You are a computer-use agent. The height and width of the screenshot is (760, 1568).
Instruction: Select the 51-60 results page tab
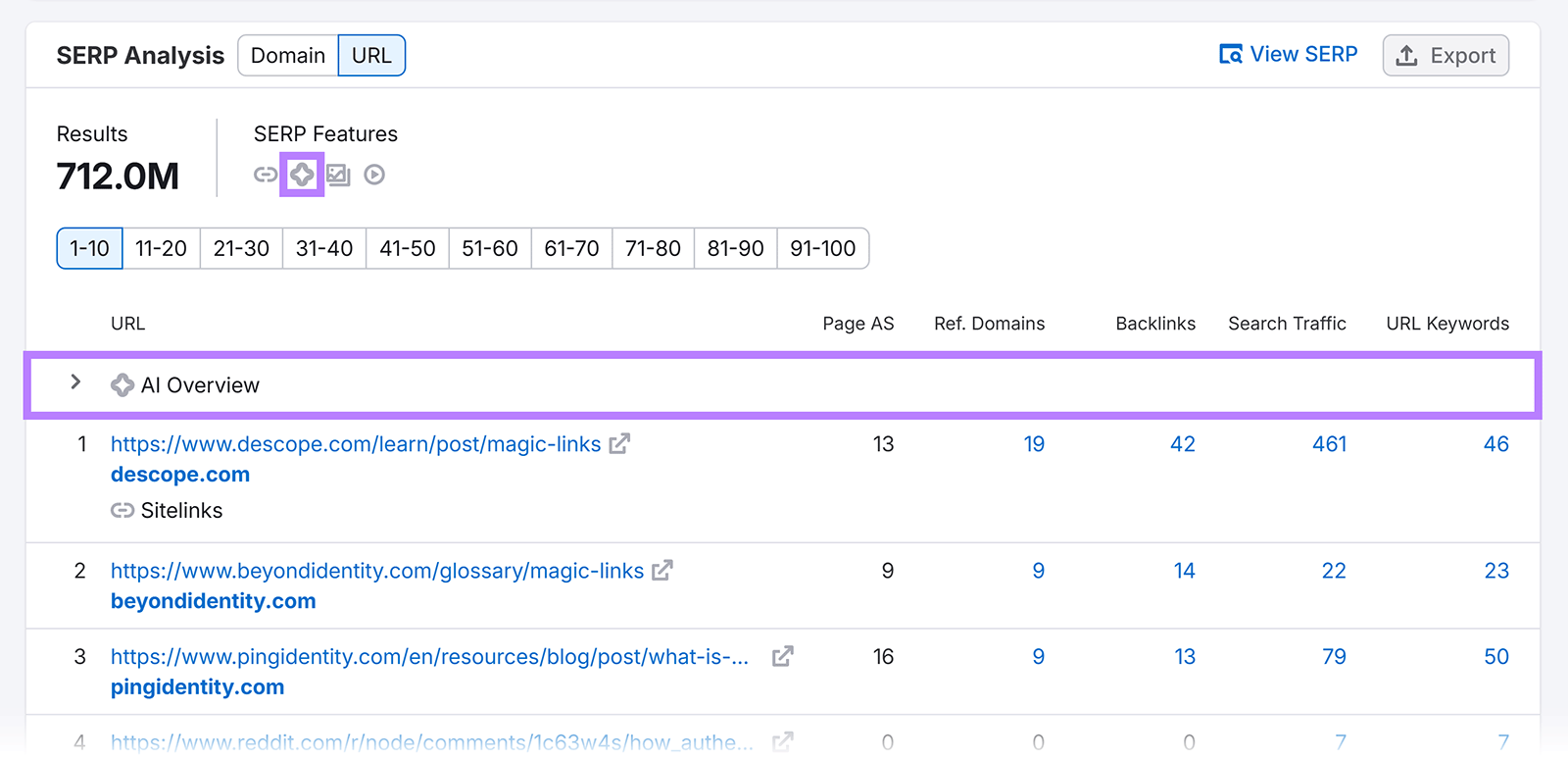(489, 249)
